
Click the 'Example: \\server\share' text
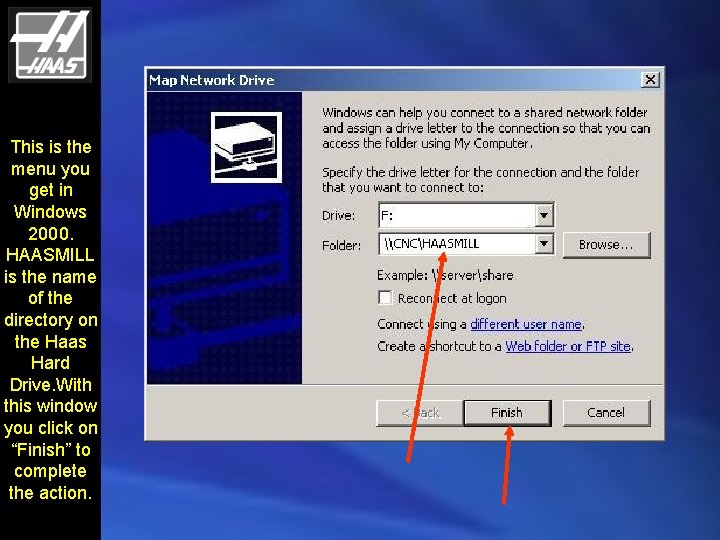445,276
